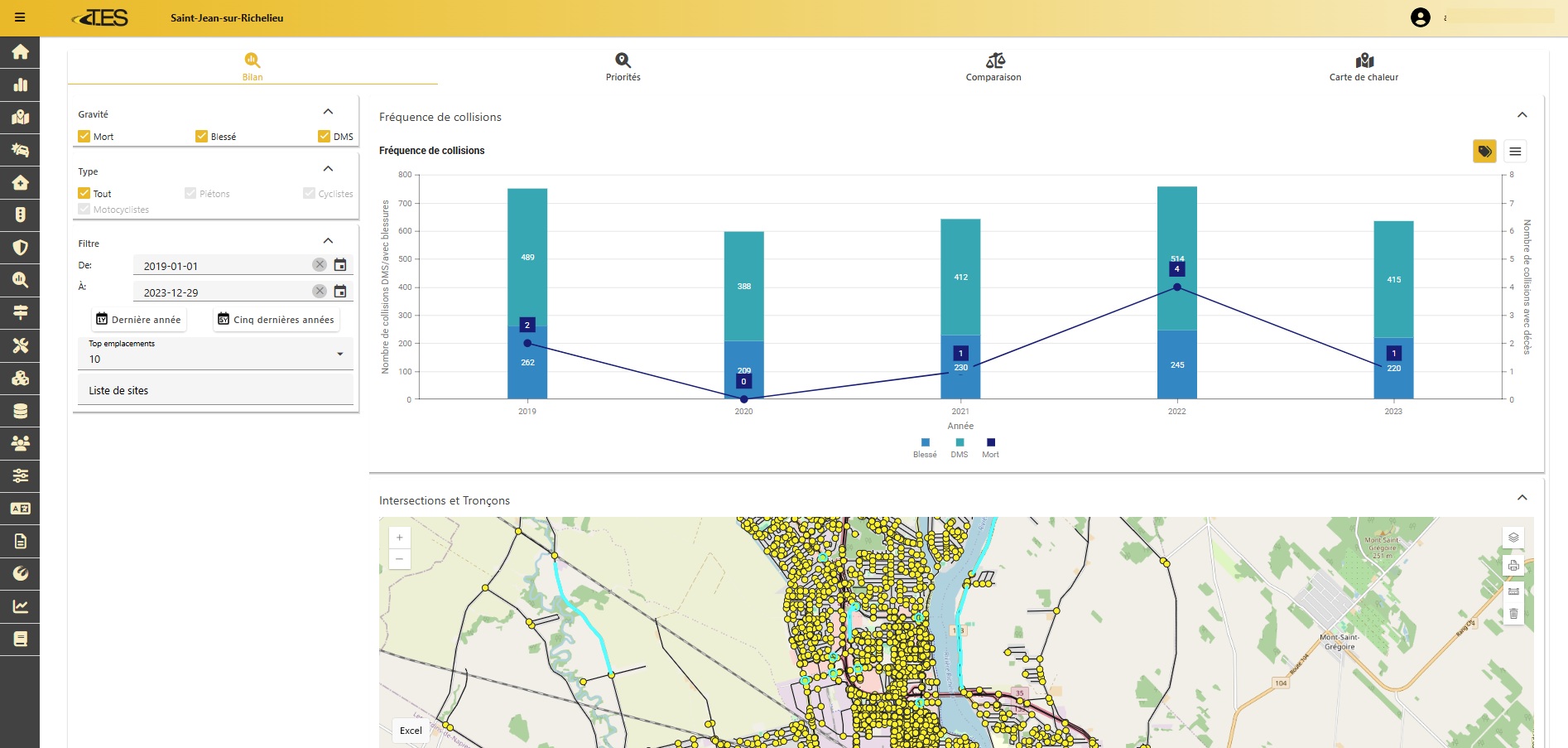Click the Cinq dernières années button
Image resolution: width=1568 pixels, height=748 pixels.
(x=277, y=320)
